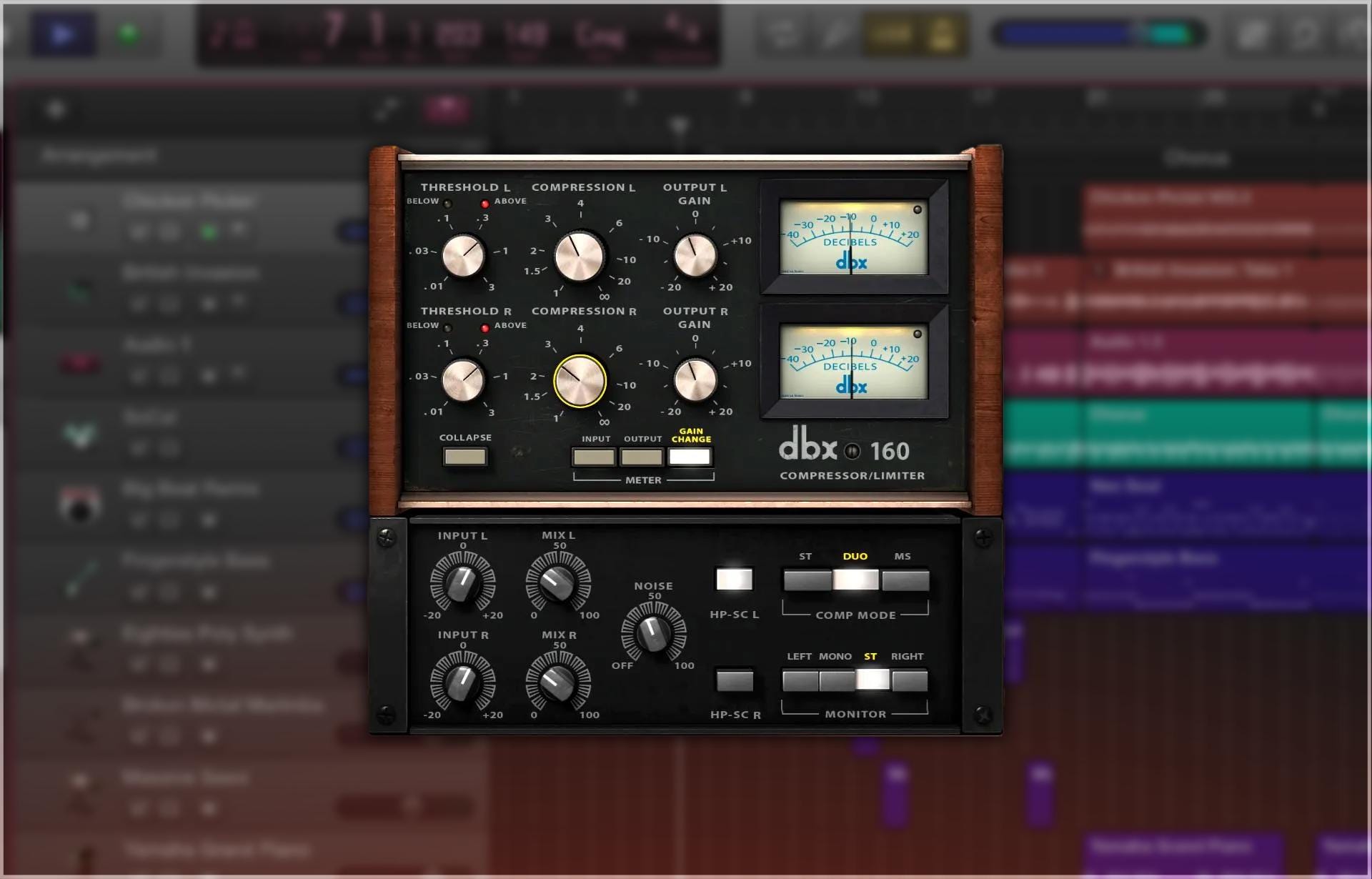Toggle the Collapse button
Screen dimensions: 1372x879
click(x=464, y=457)
